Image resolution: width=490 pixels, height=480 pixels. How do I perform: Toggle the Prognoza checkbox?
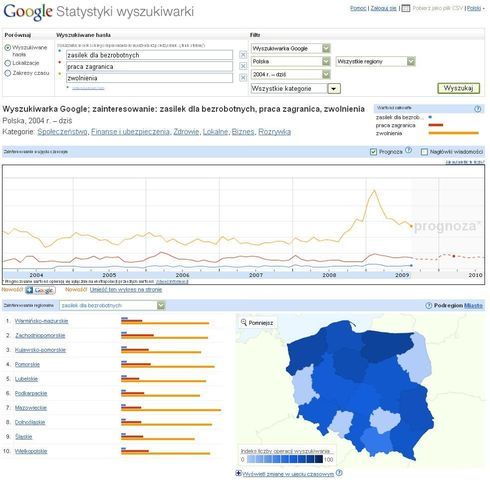click(x=373, y=152)
